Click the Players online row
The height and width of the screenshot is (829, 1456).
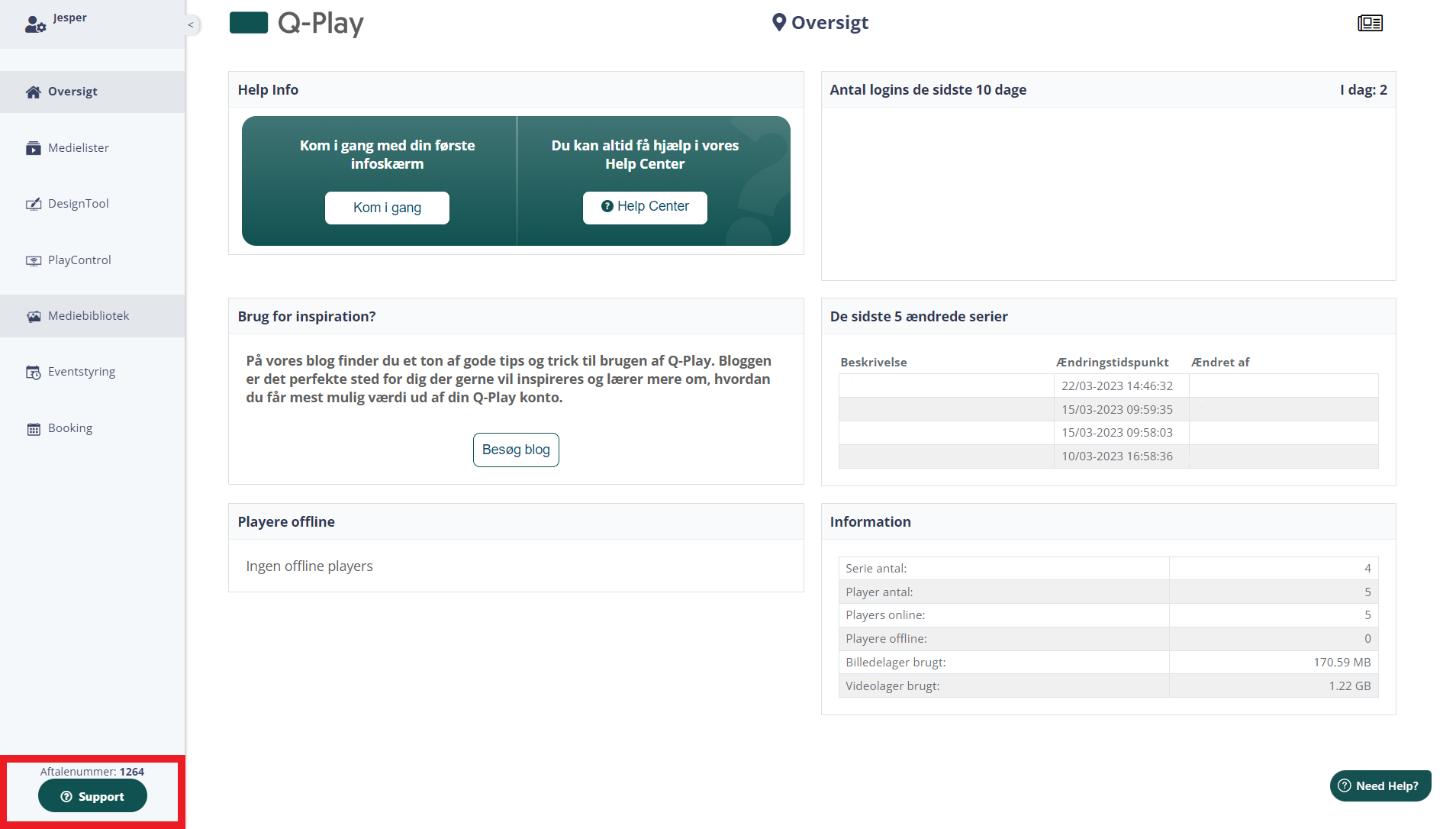click(1108, 615)
